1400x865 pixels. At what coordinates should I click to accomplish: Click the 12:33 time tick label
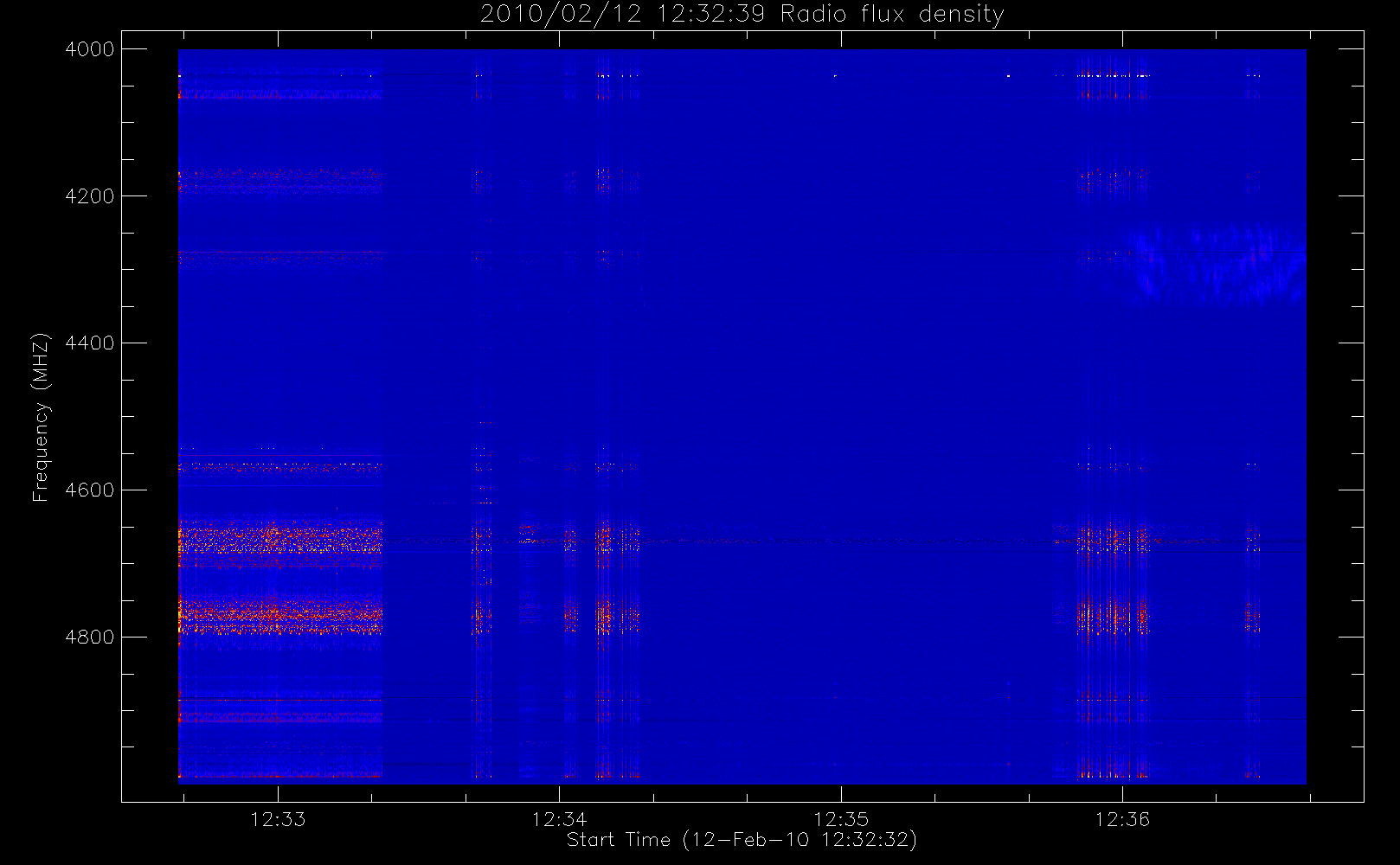[x=278, y=819]
